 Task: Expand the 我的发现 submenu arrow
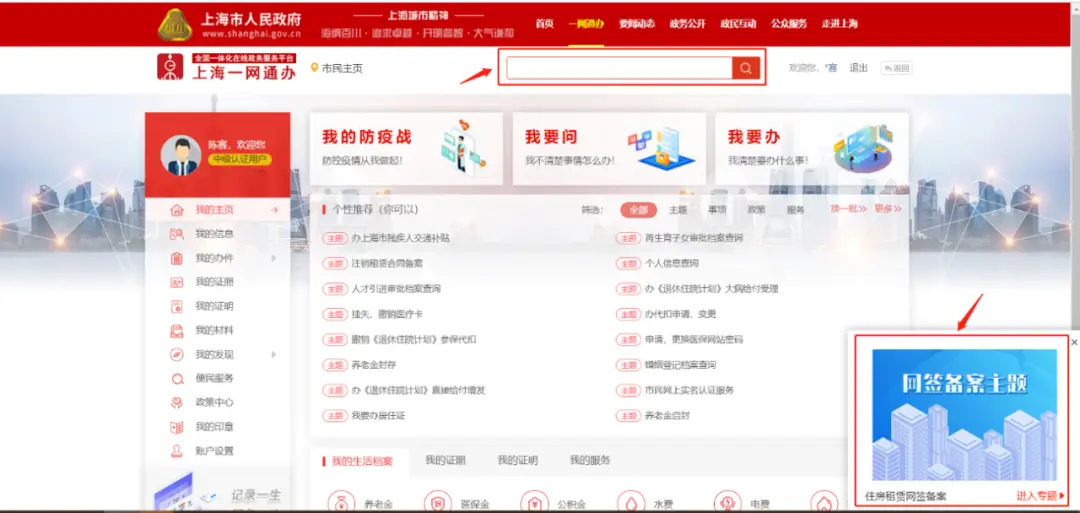273,355
